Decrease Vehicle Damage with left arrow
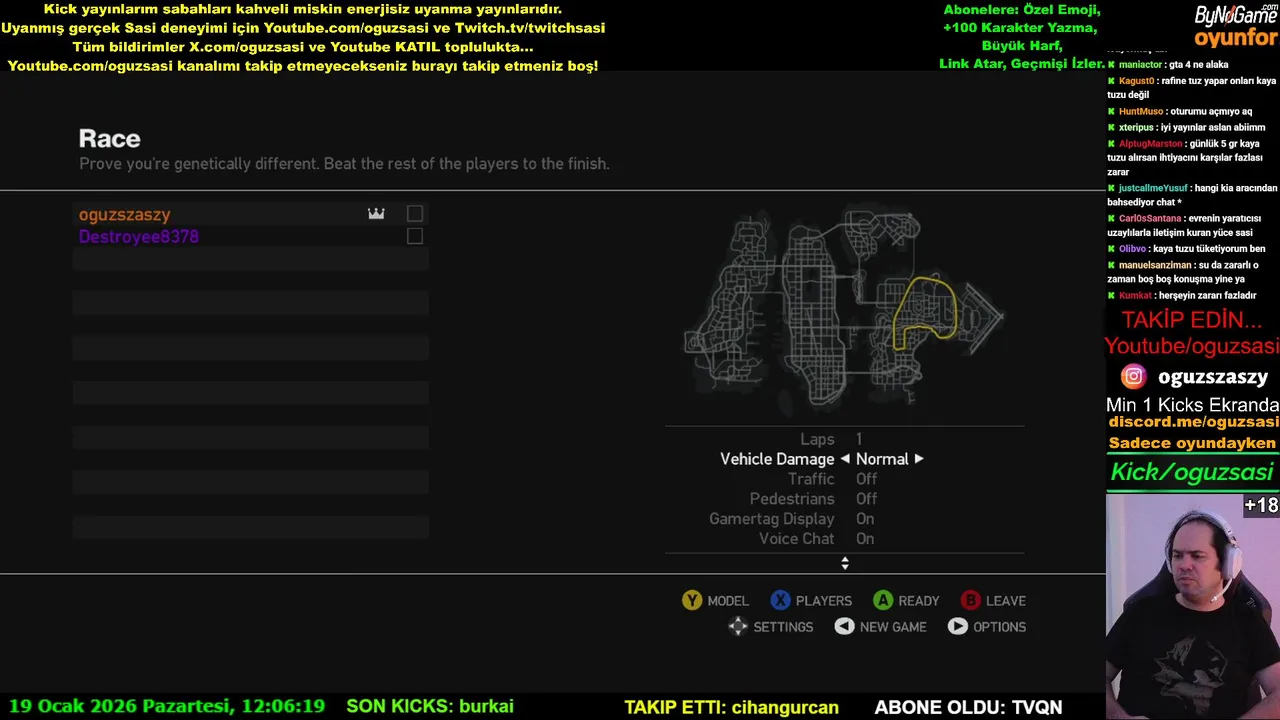1280x720 pixels. 845,459
